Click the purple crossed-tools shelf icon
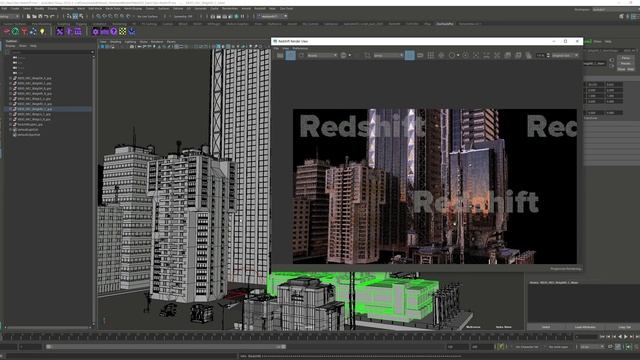Screen dimensions: 640x360 [60, 31]
